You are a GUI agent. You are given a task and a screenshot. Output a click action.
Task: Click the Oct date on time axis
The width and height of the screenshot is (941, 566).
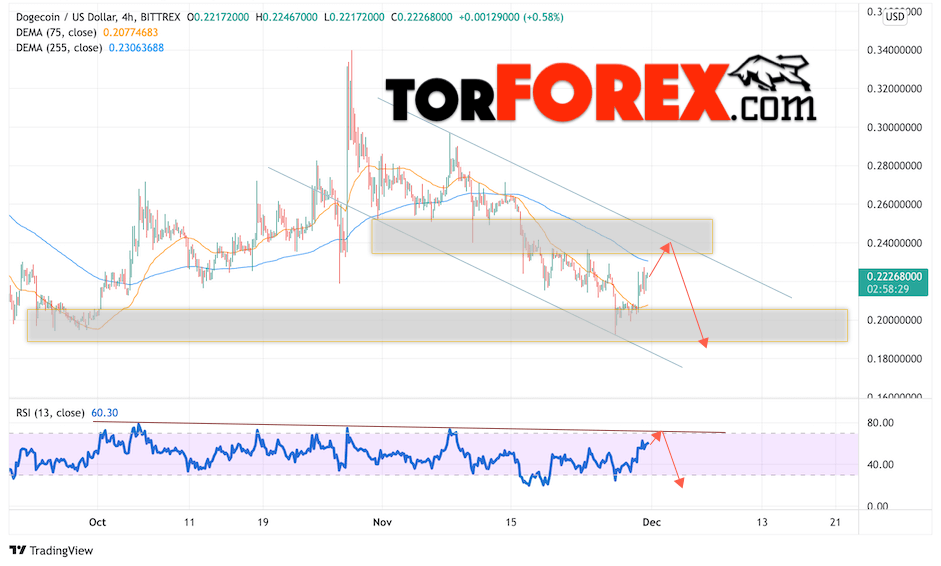[x=97, y=522]
